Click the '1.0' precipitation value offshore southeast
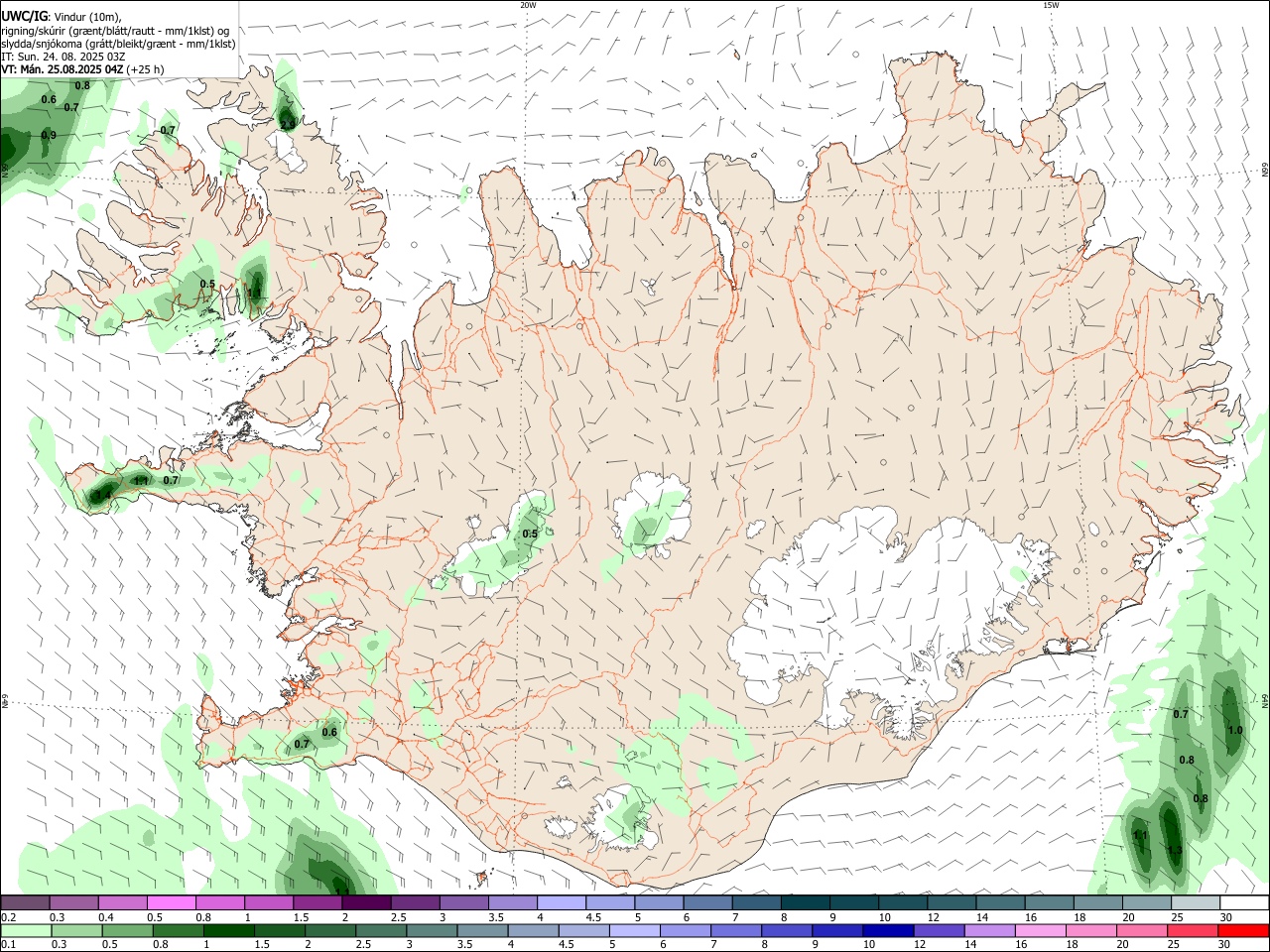The width and height of the screenshot is (1270, 952). 1235,730
